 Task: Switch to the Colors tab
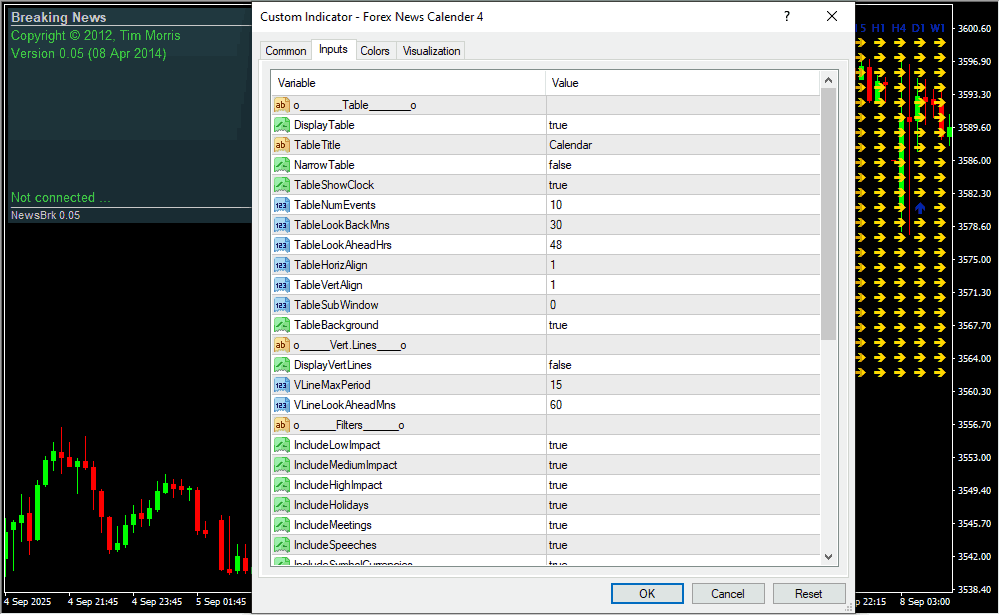(375, 51)
